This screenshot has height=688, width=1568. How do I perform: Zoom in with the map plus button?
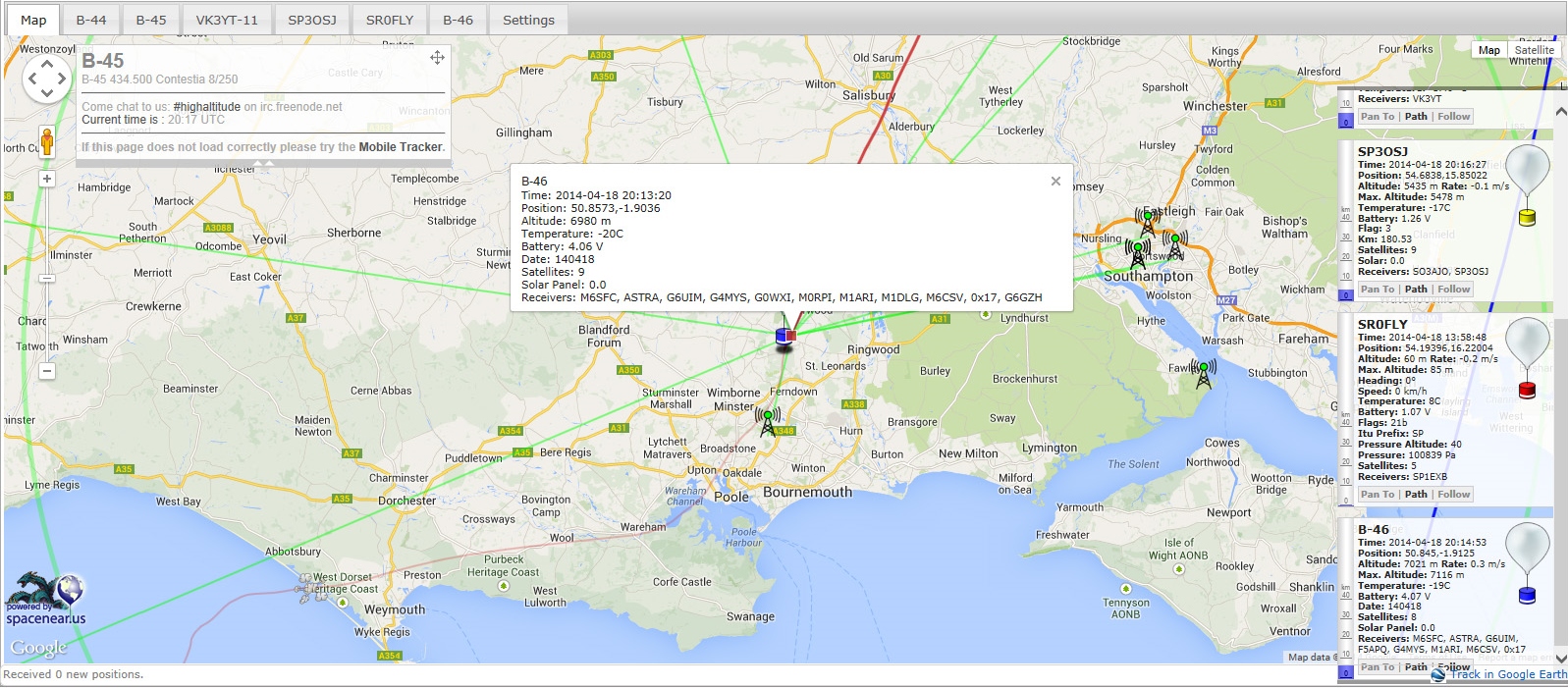[x=47, y=179]
